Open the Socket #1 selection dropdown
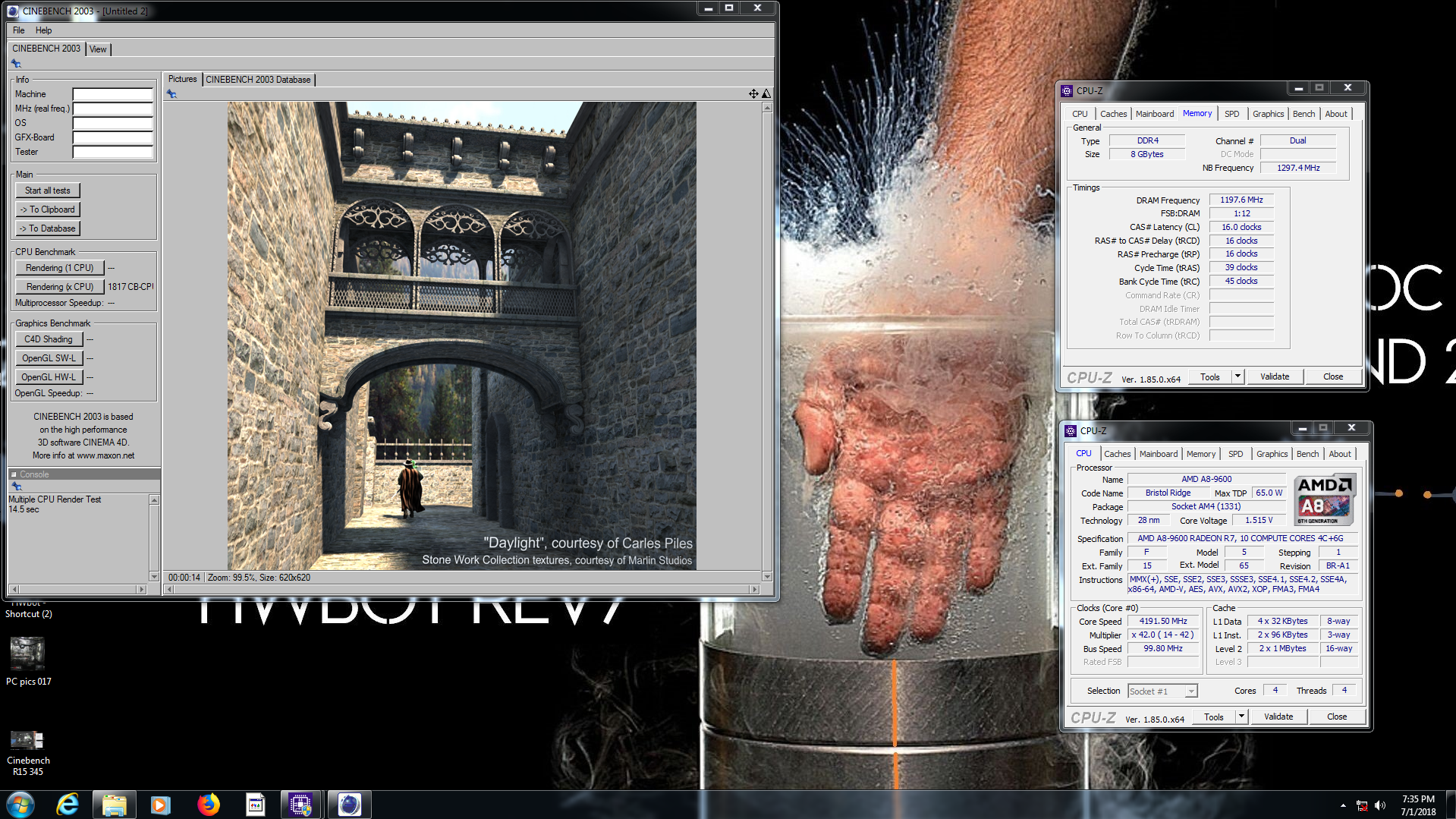1456x819 pixels. pyautogui.click(x=1162, y=691)
